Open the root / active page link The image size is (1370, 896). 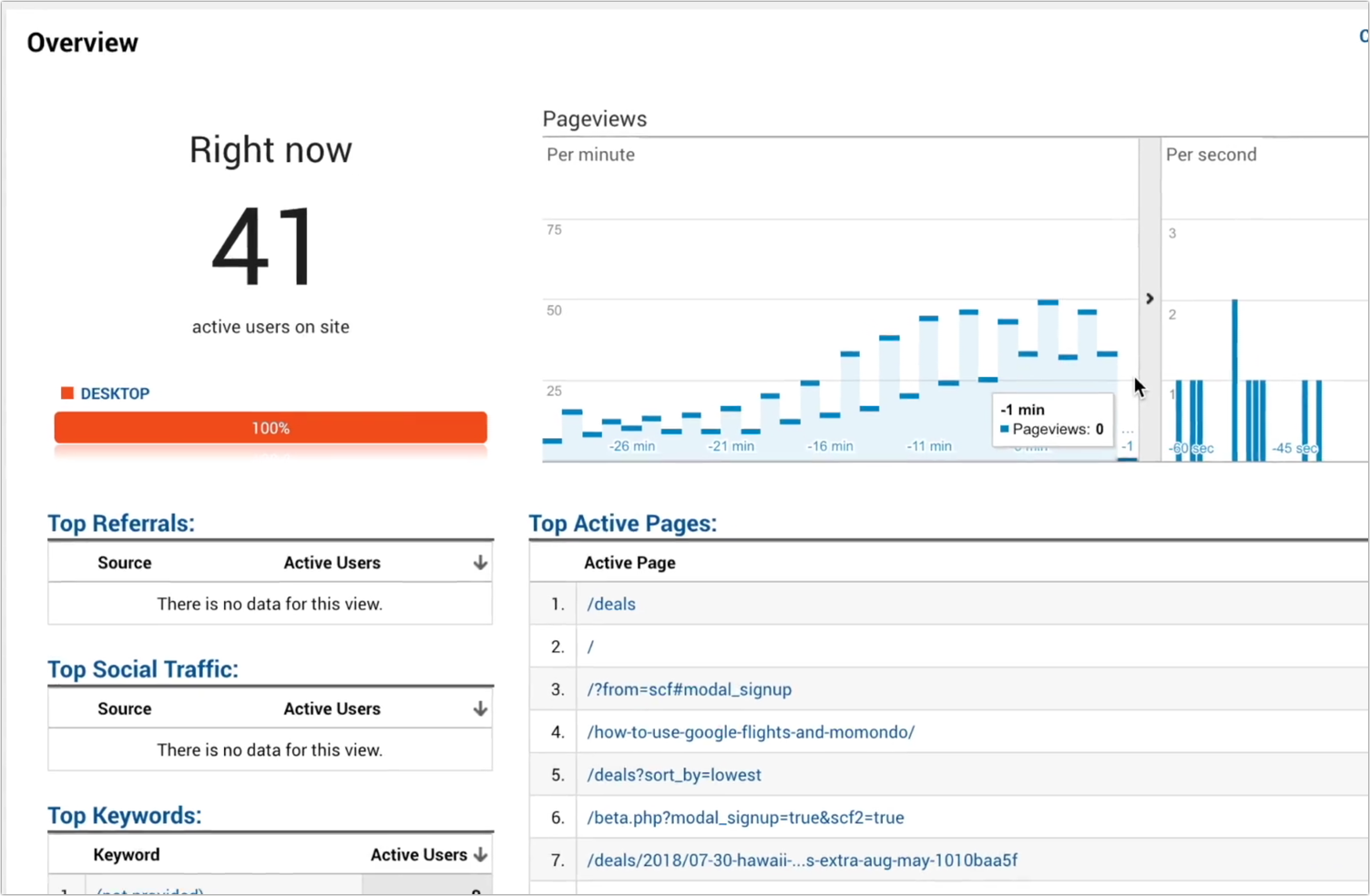(x=590, y=647)
